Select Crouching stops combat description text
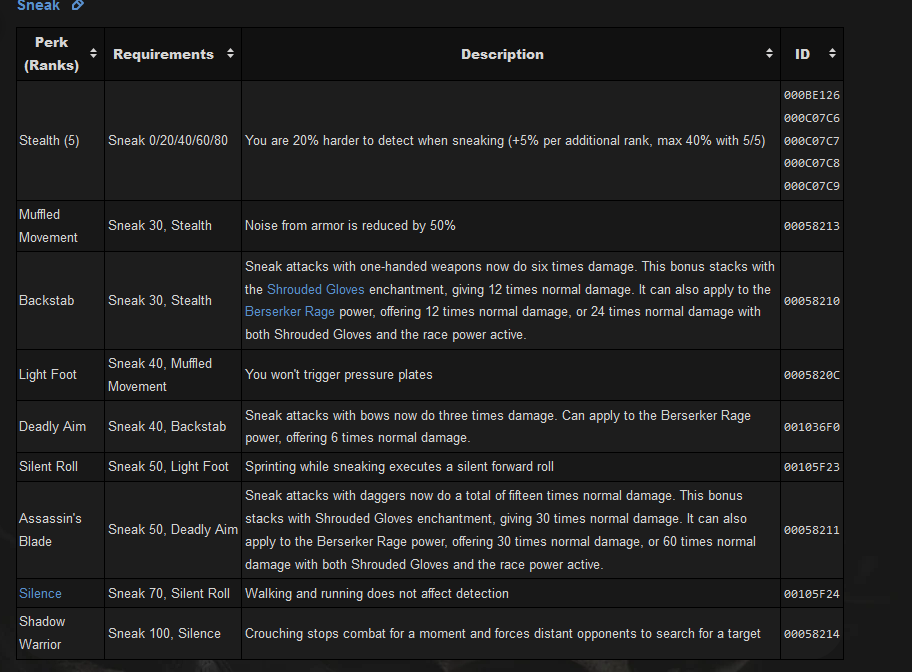This screenshot has height=672, width=912. tap(503, 634)
